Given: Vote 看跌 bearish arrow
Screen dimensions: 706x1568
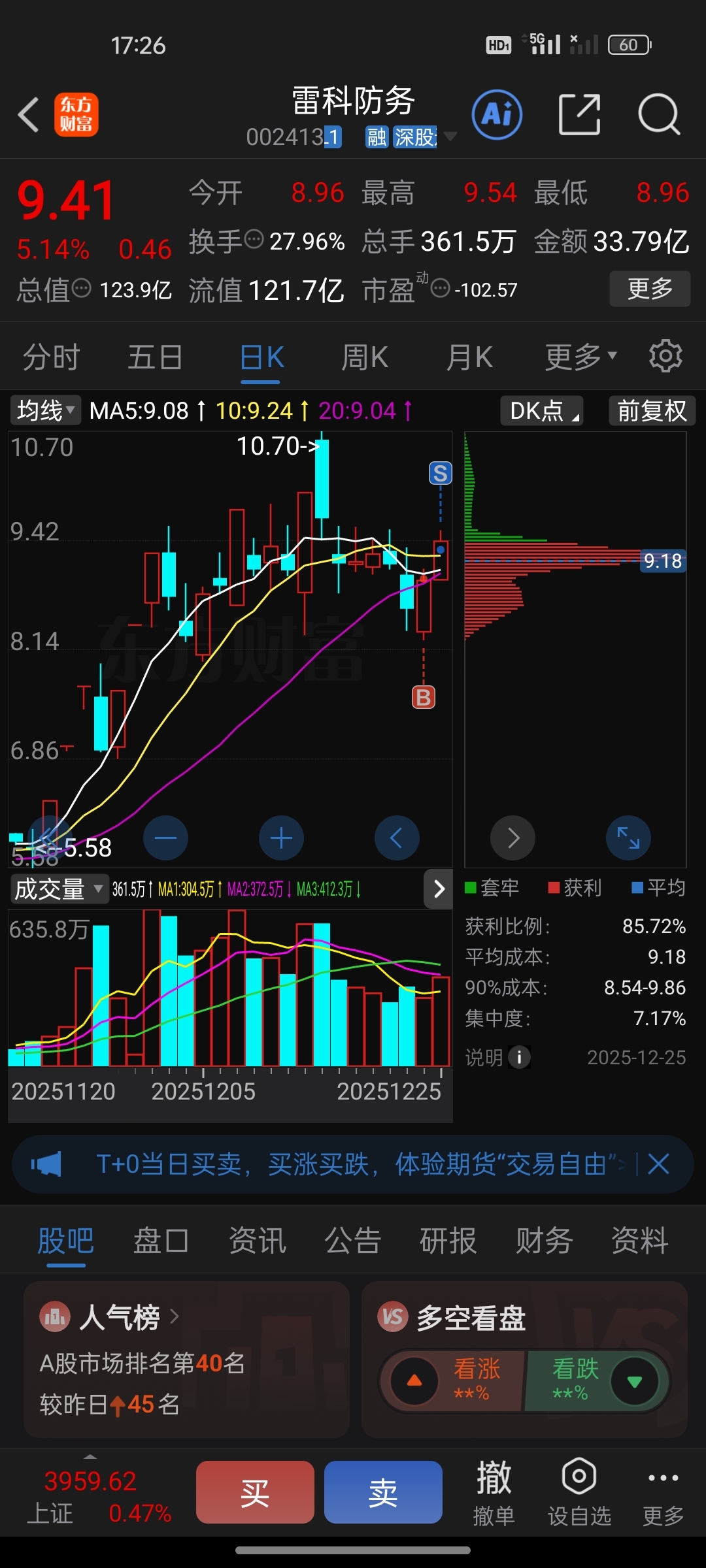Looking at the screenshot, I should tap(634, 1380).
